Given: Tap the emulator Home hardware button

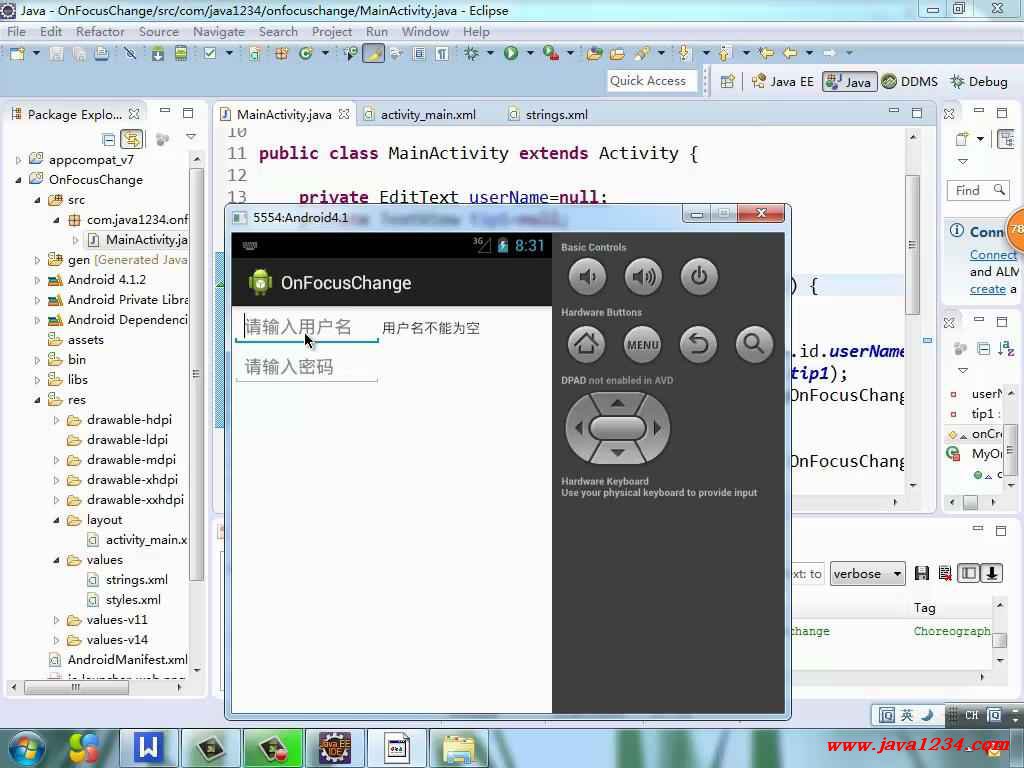Looking at the screenshot, I should tap(587, 344).
